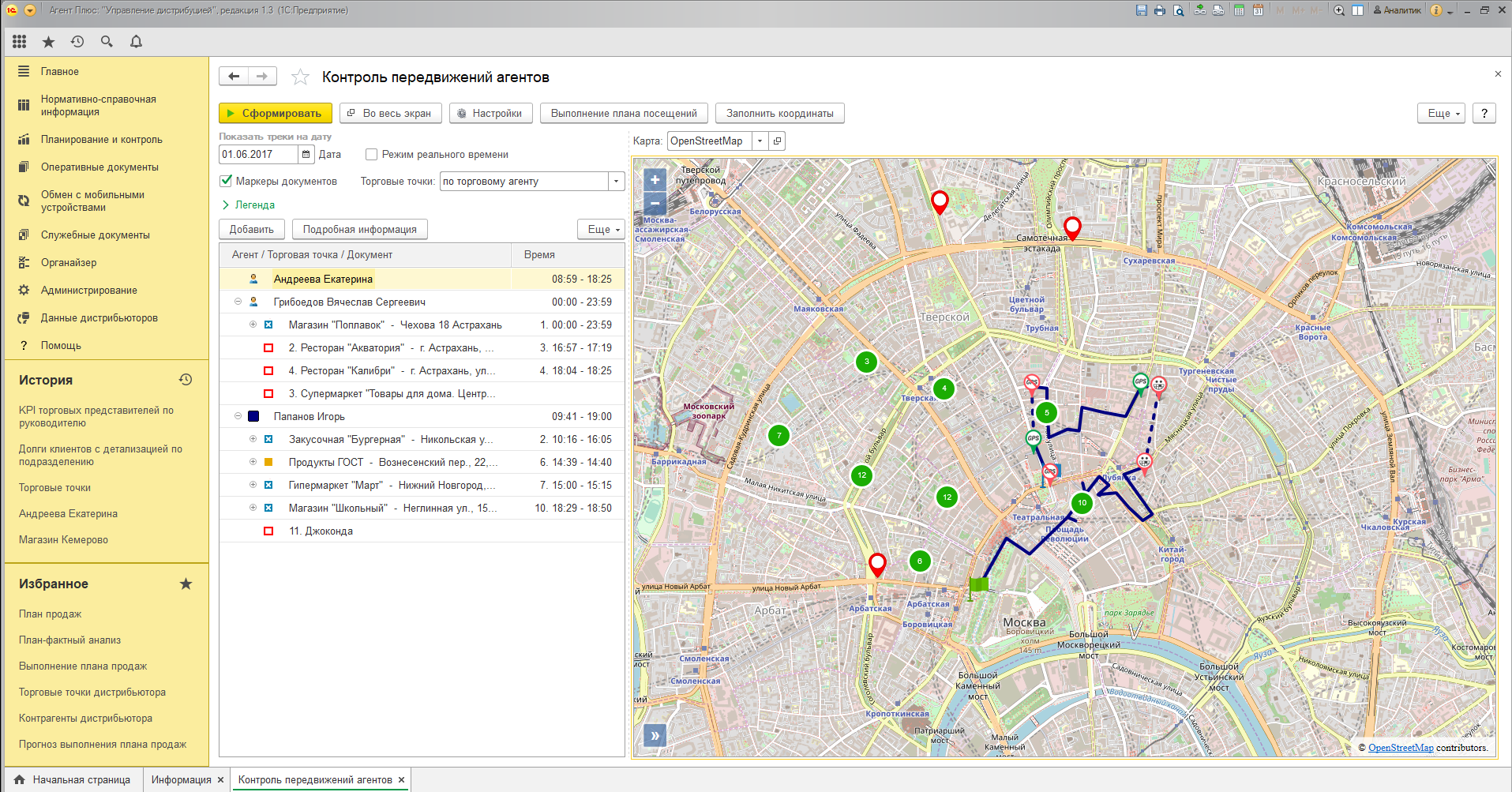Open the Торговые точки dropdown

[616, 182]
